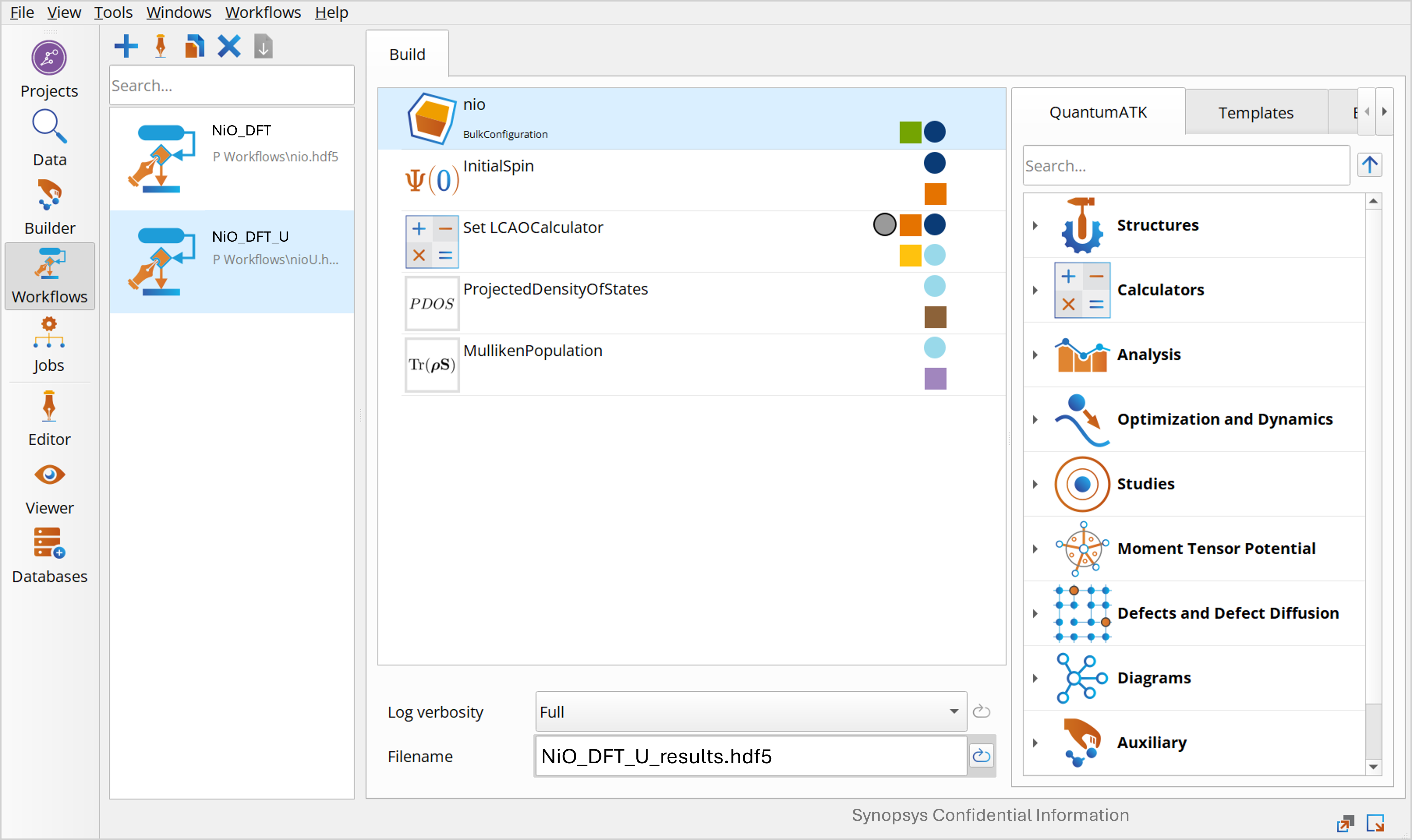Expand the Structures category
The image size is (1412, 840).
click(x=1035, y=225)
